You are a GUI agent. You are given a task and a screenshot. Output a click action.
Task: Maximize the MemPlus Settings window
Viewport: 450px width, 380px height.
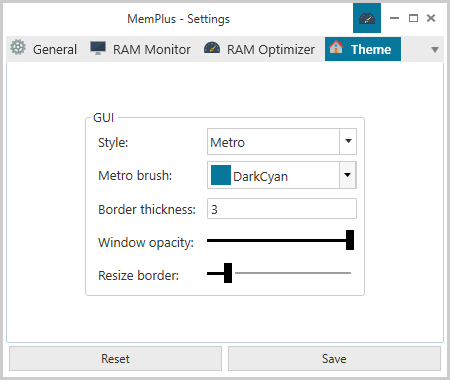click(x=413, y=18)
